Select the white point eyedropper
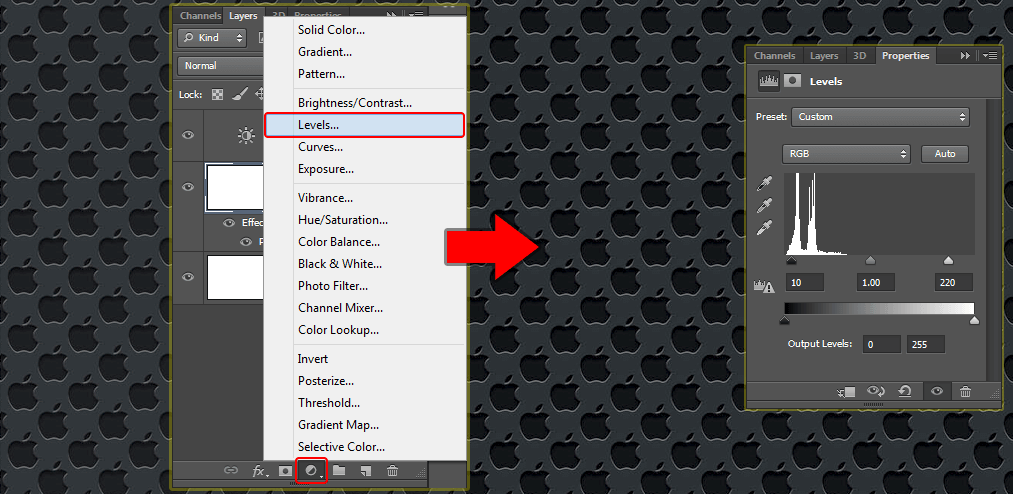 tap(765, 229)
